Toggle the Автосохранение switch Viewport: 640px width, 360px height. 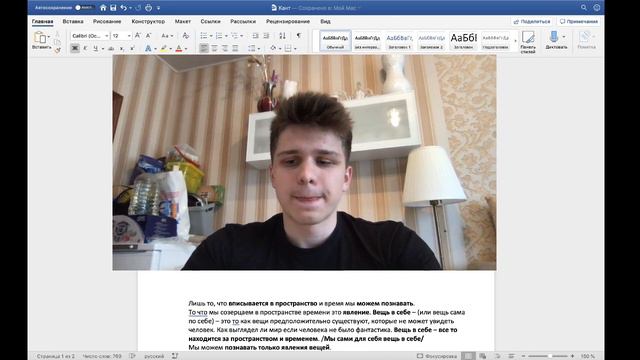click(84, 7)
